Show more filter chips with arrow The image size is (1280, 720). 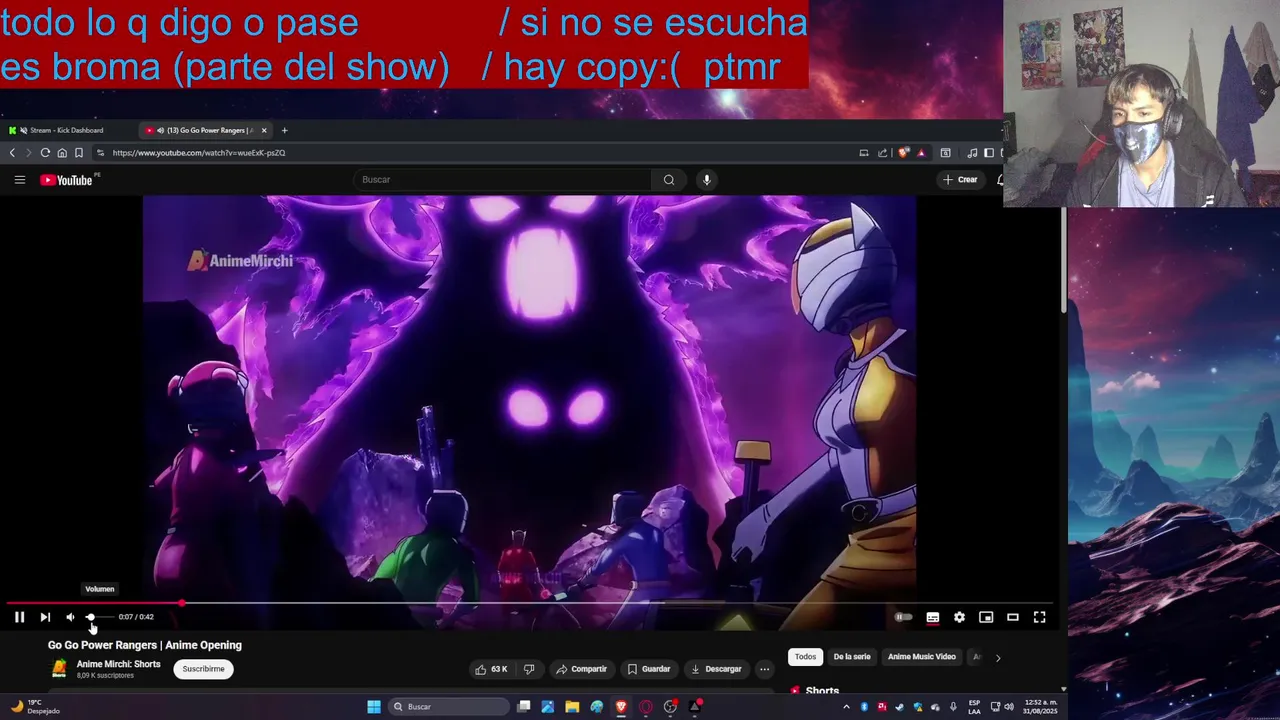(998, 657)
